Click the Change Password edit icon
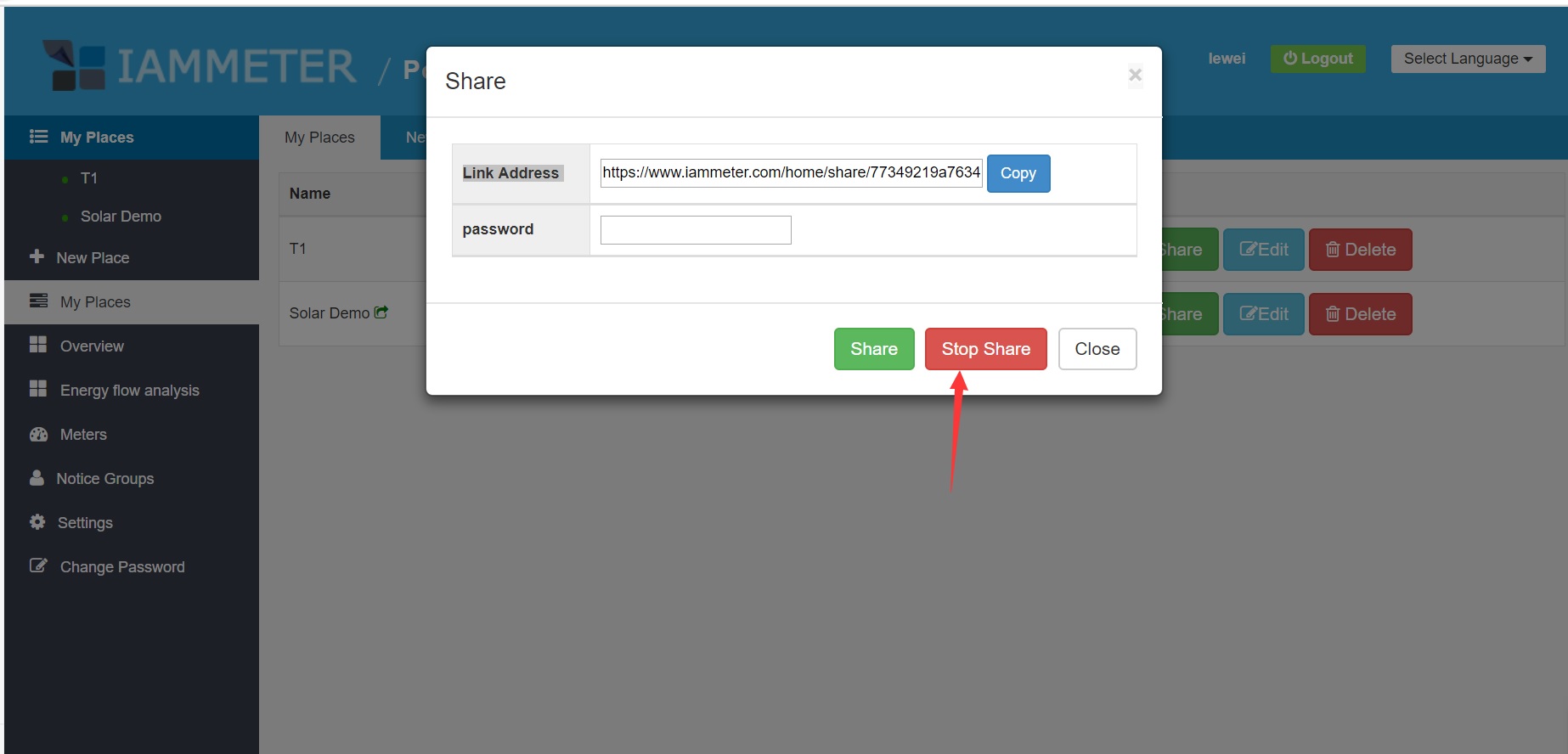The height and width of the screenshot is (754, 1568). tap(38, 565)
